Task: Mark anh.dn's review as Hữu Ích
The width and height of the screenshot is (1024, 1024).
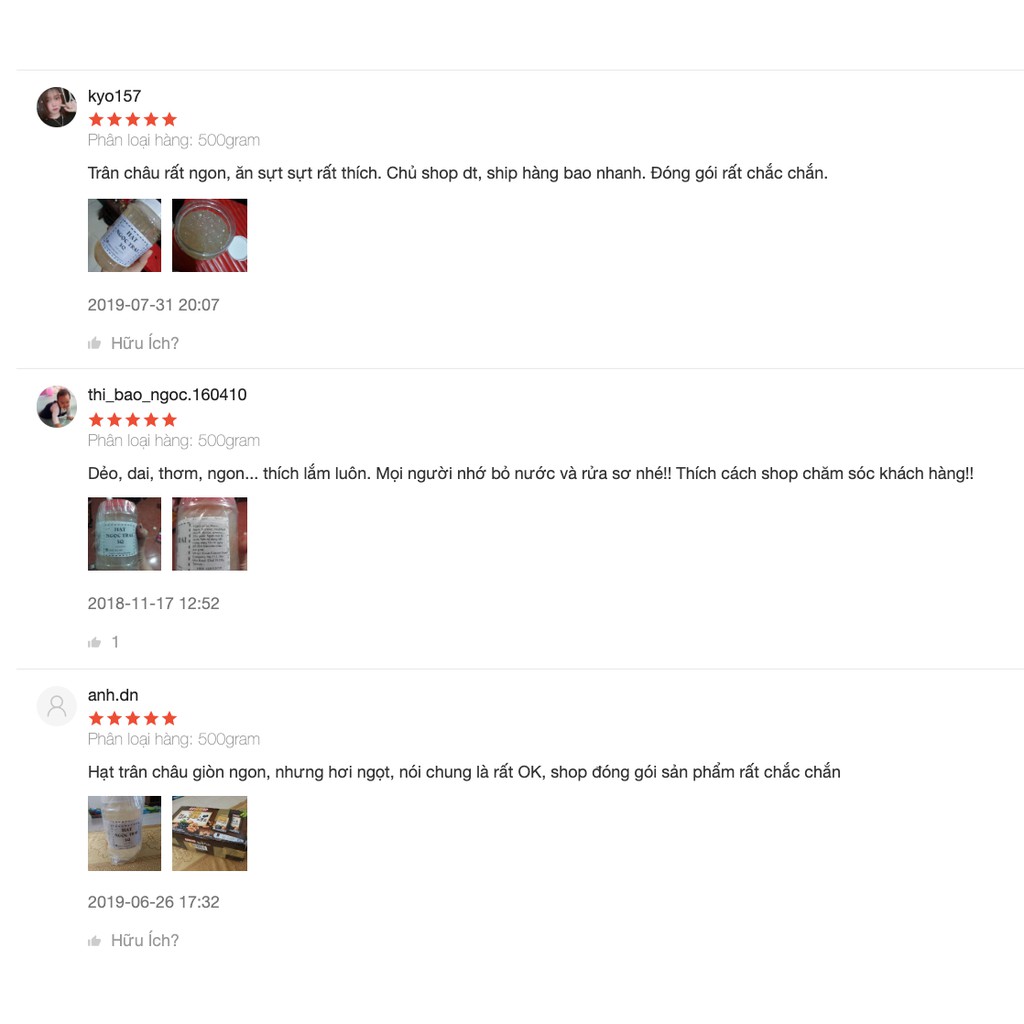Action: tap(144, 940)
